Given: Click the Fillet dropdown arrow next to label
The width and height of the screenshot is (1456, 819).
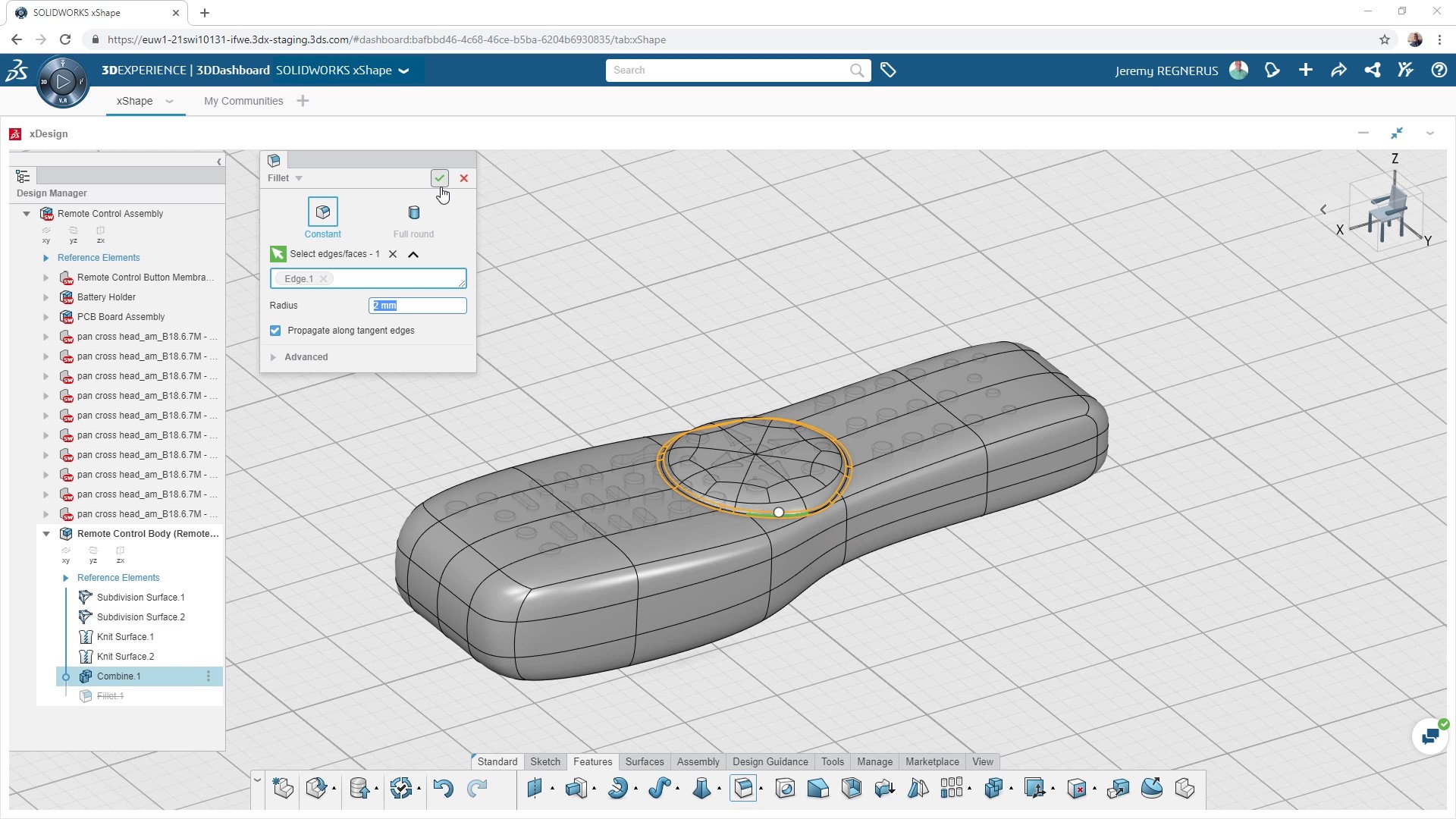Looking at the screenshot, I should (x=298, y=178).
